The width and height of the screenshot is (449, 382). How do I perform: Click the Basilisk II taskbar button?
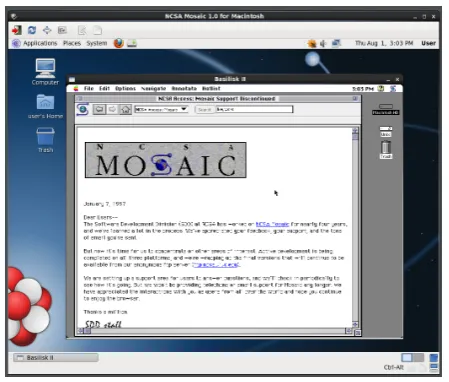click(x=56, y=358)
